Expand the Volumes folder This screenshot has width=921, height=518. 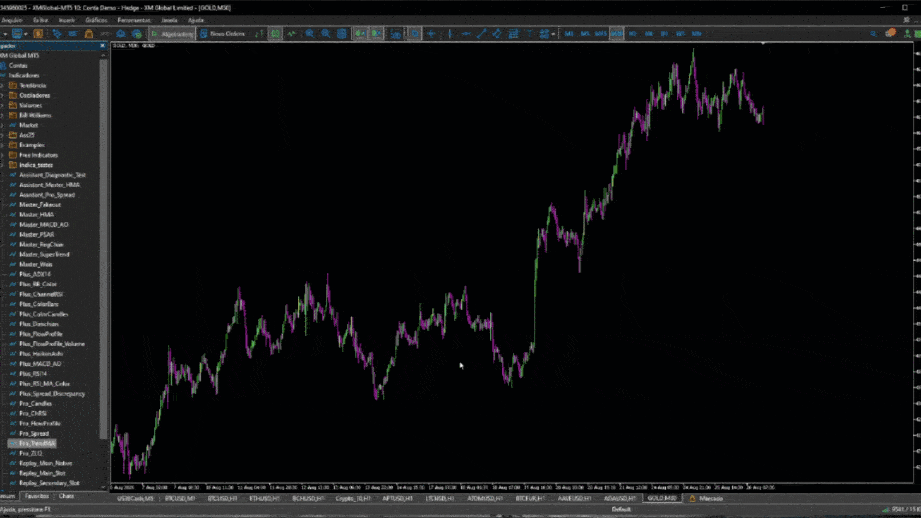(x=2, y=106)
